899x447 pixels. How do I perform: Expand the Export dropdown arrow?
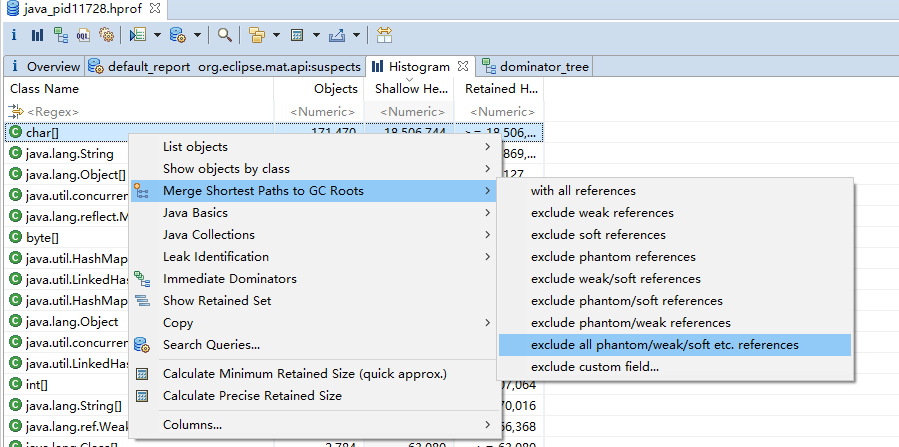coord(356,36)
